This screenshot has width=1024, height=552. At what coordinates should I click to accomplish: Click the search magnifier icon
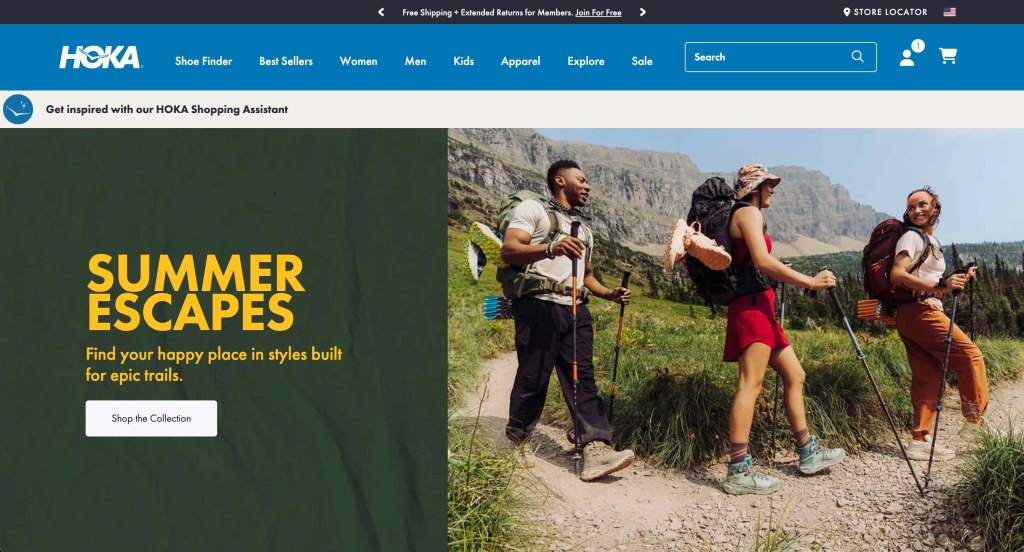857,57
